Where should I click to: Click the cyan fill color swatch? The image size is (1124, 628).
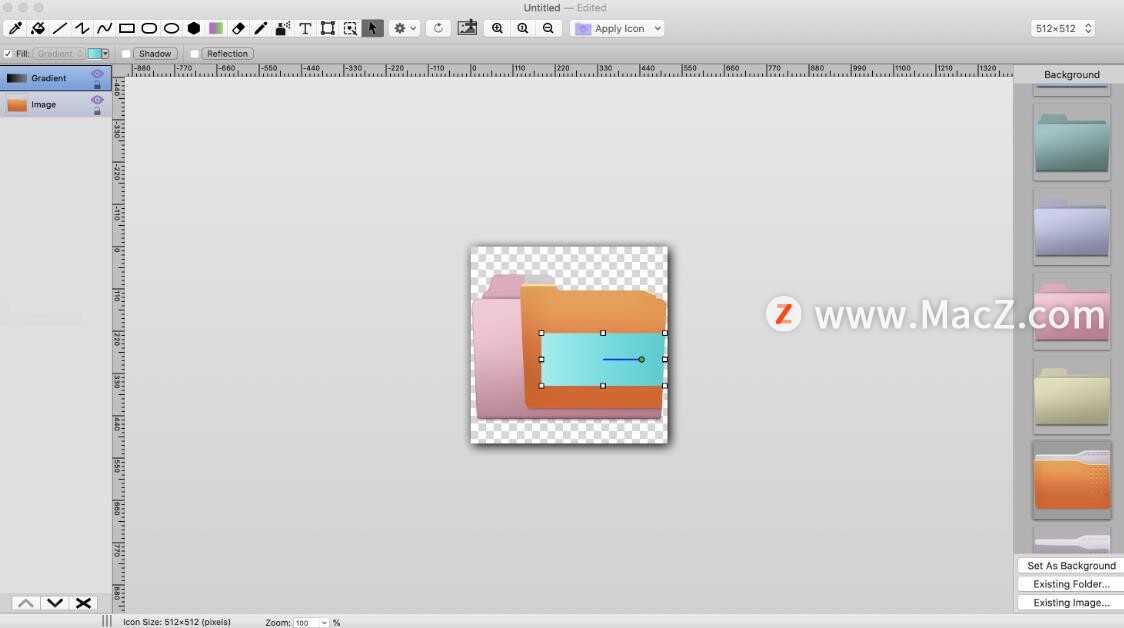point(94,54)
